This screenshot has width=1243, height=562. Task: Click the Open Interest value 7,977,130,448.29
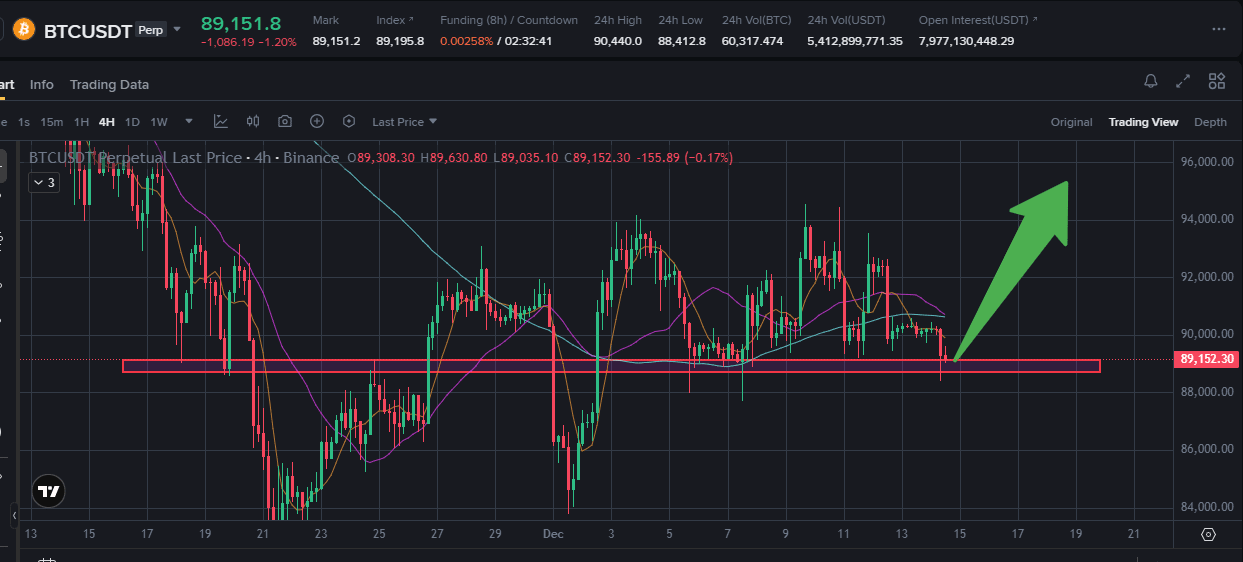(x=966, y=41)
